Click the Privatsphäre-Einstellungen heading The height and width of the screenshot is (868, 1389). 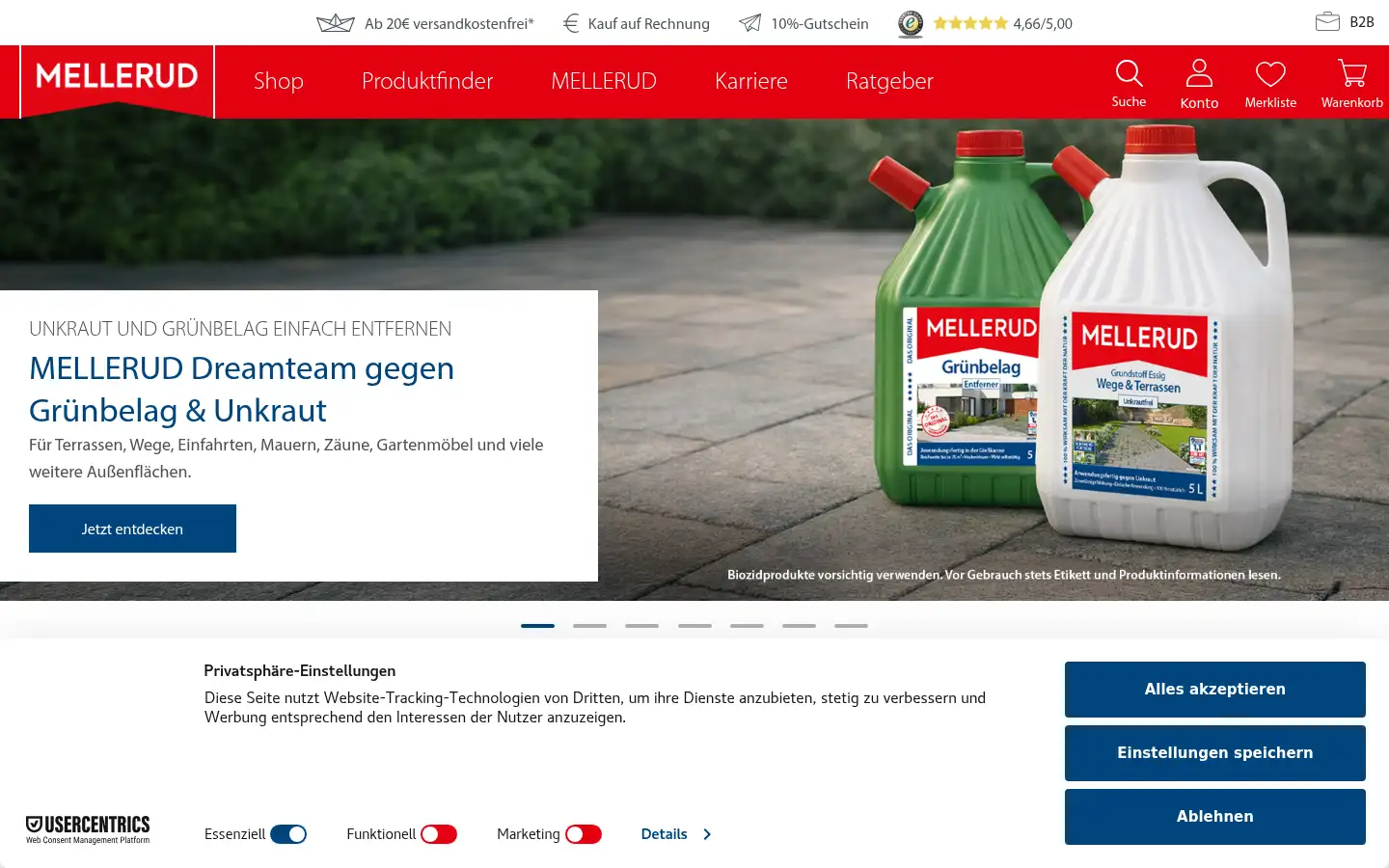coord(300,671)
